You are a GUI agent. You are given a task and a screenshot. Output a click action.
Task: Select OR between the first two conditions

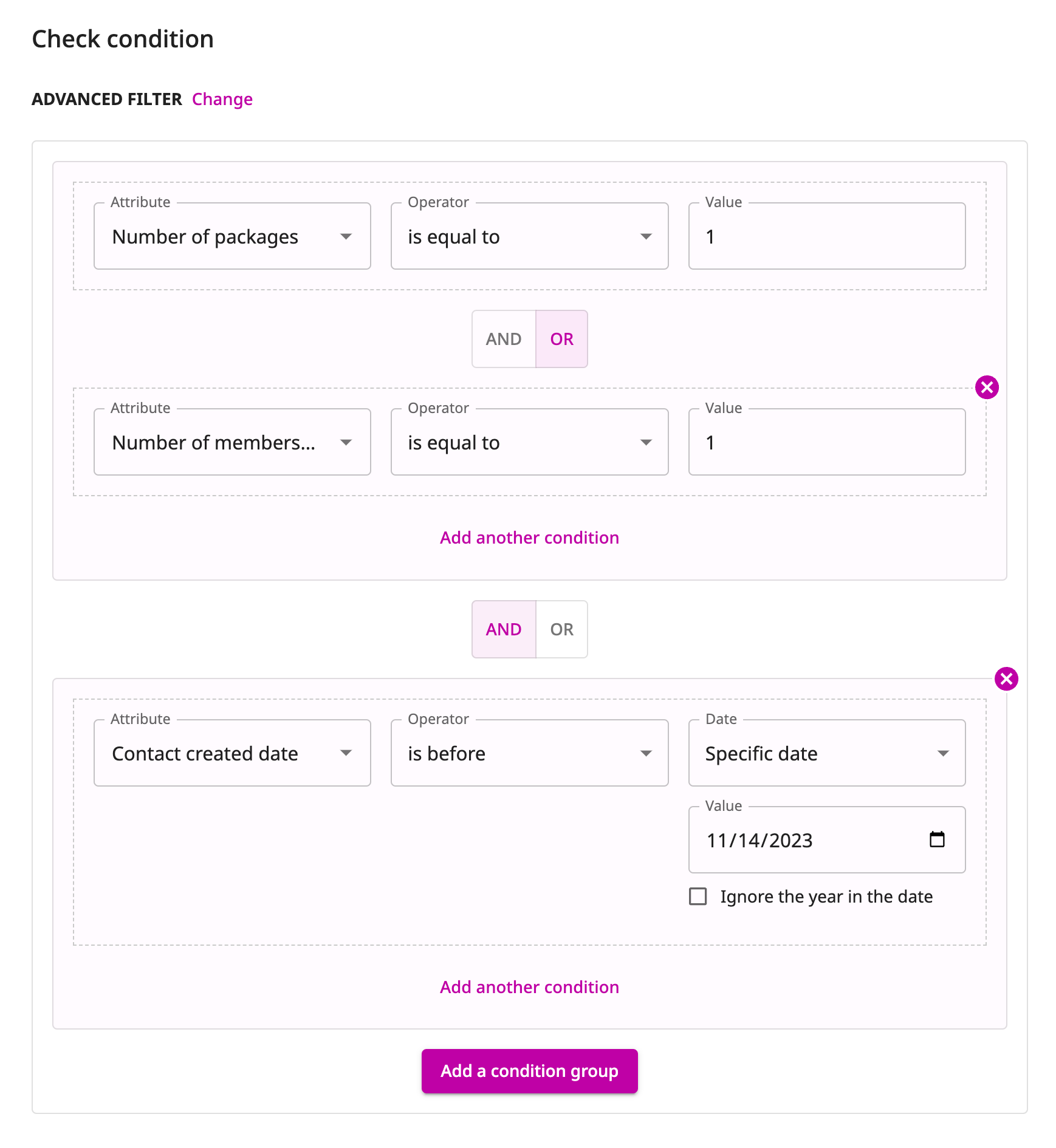pos(561,339)
